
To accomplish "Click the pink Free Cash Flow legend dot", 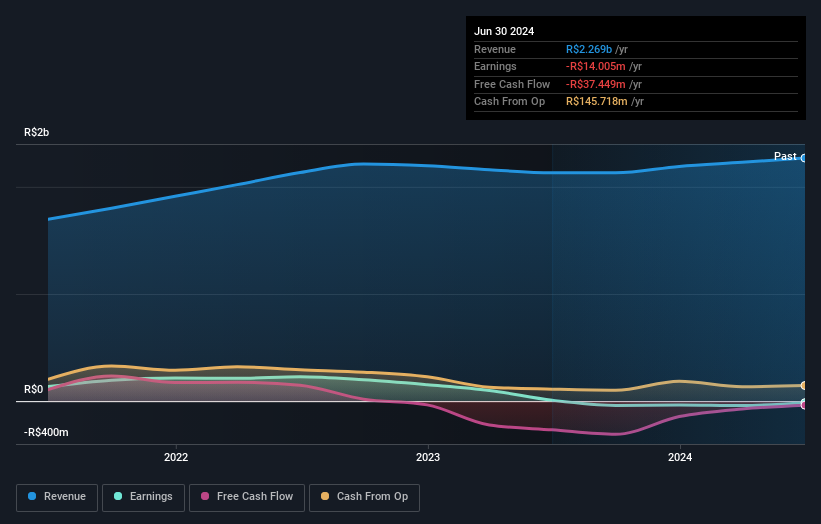I will (205, 496).
